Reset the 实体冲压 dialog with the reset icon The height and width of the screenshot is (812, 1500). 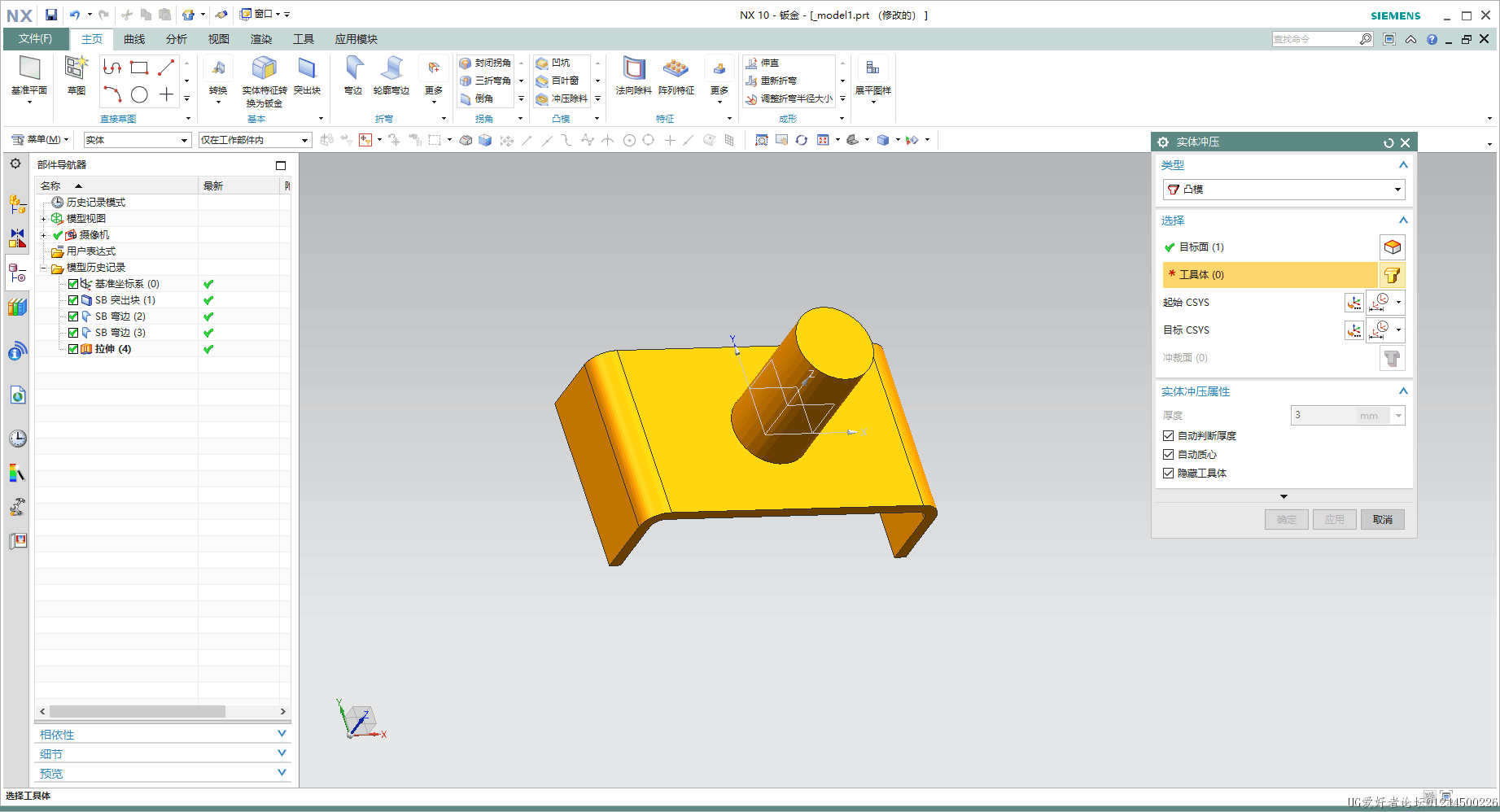1388,142
